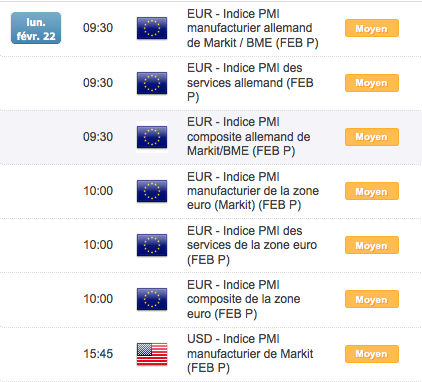Click the EU flag for eurozone services PMI

click(x=152, y=245)
